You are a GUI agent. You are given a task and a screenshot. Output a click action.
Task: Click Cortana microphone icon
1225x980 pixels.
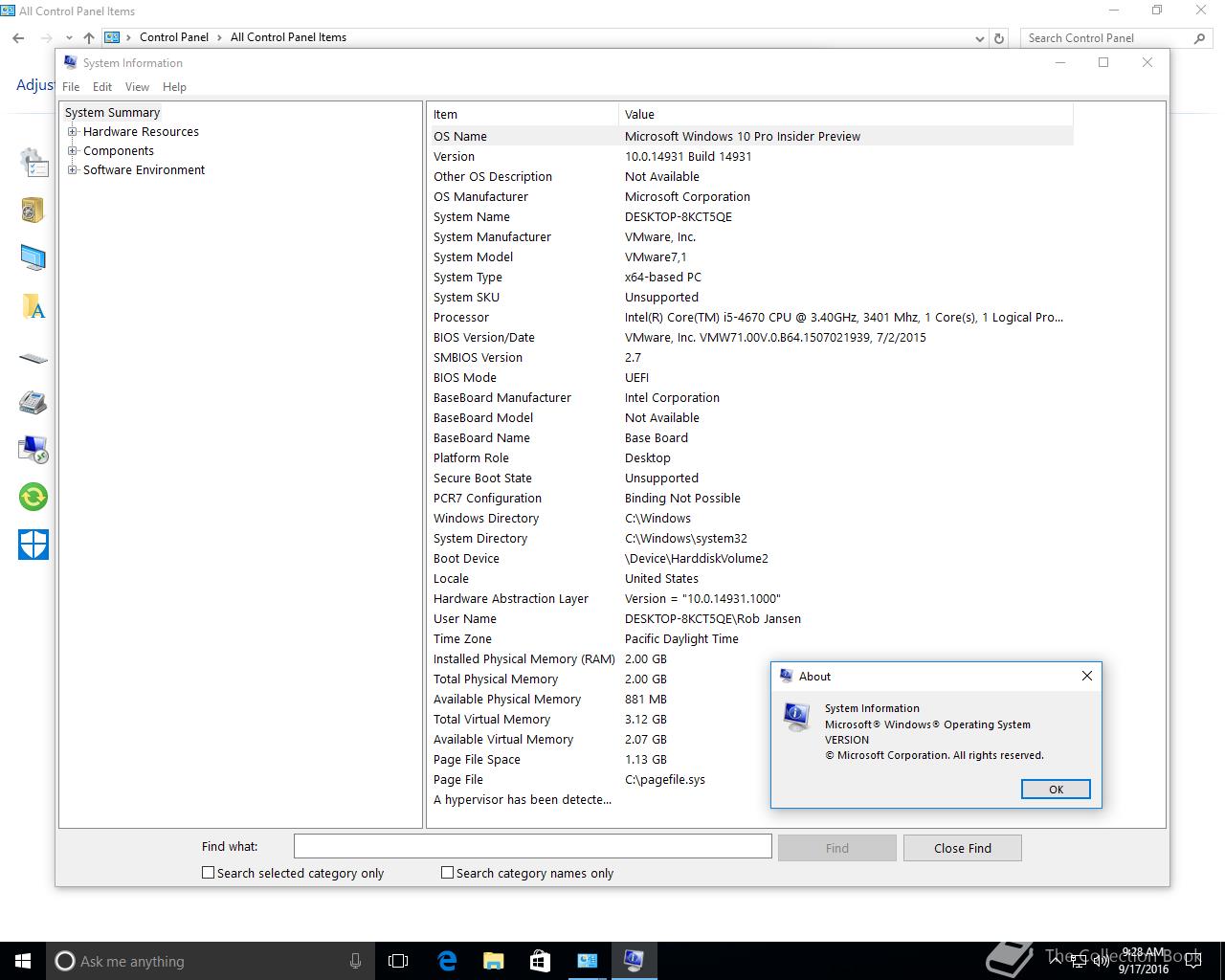[355, 961]
